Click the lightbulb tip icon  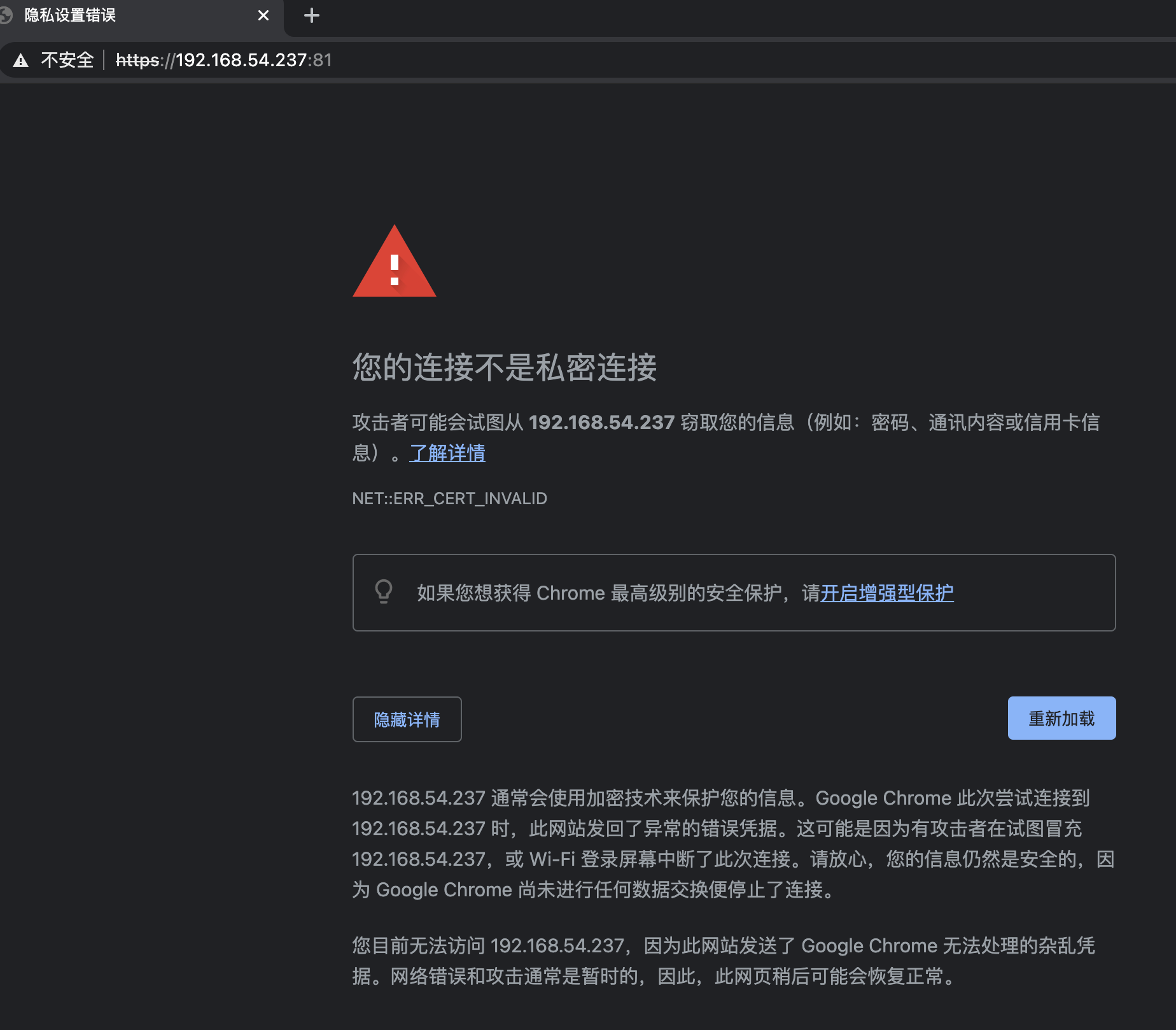[x=384, y=591]
